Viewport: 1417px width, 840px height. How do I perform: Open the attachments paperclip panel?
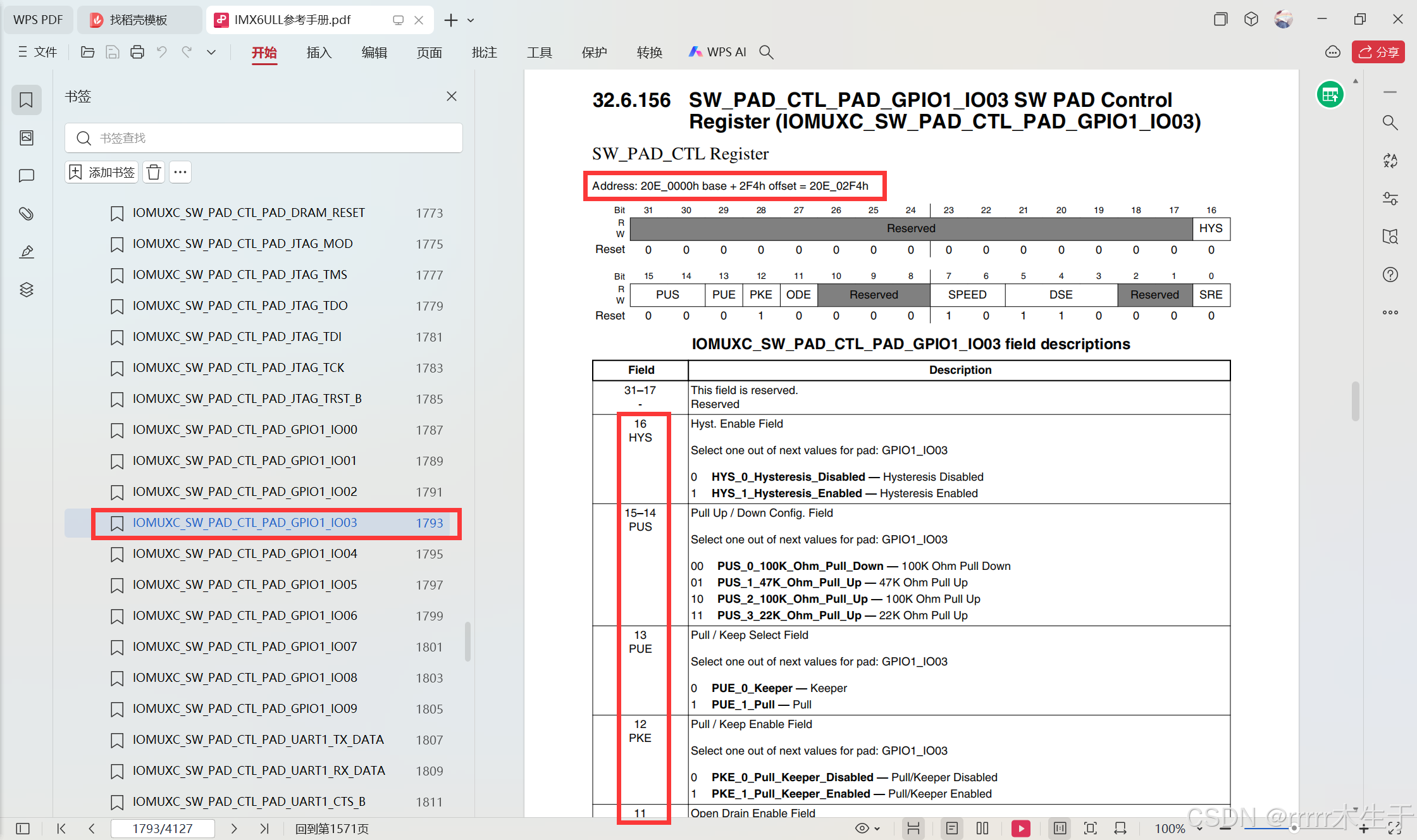click(x=26, y=214)
